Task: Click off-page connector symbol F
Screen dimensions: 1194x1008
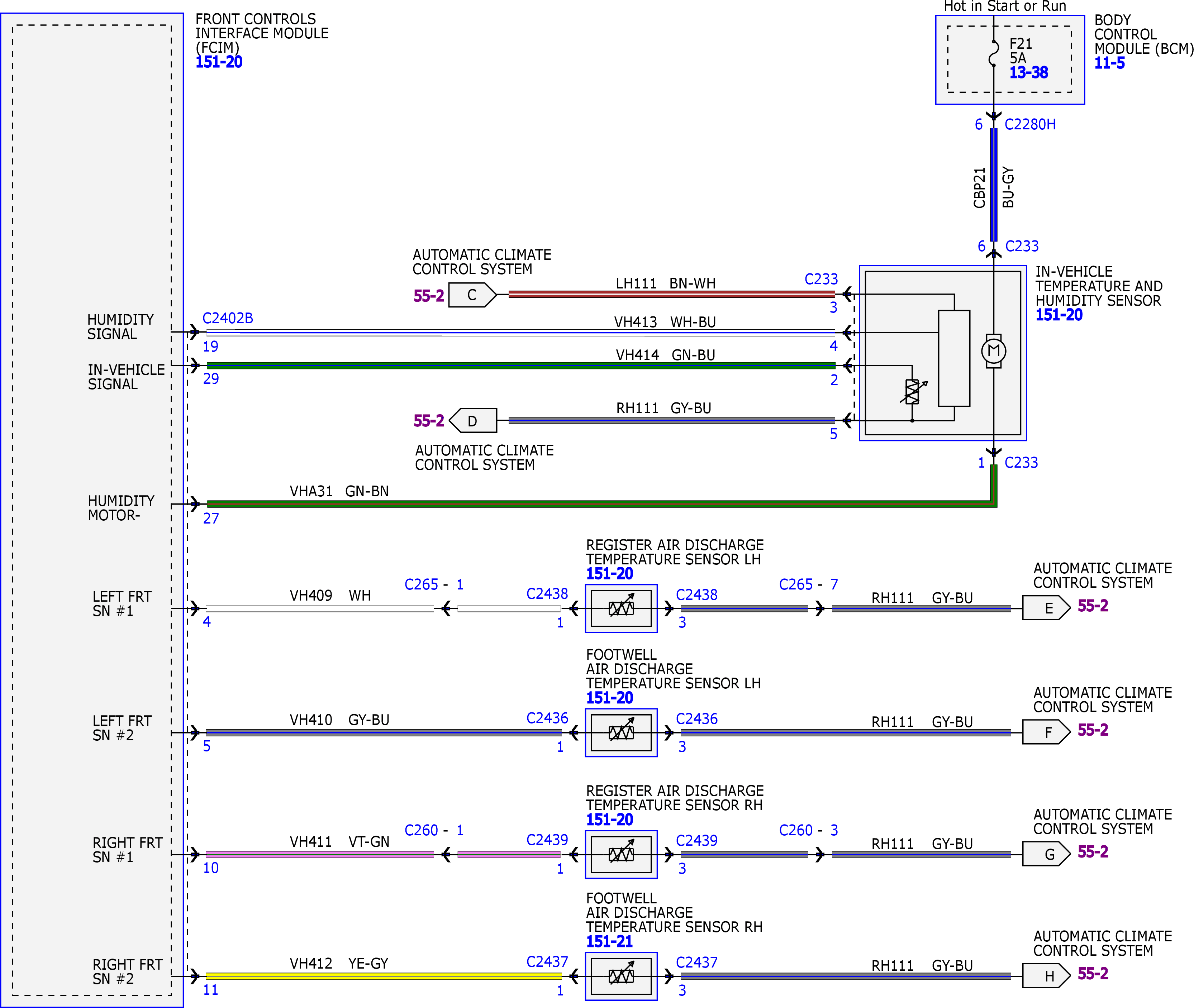Action: pos(1046,732)
